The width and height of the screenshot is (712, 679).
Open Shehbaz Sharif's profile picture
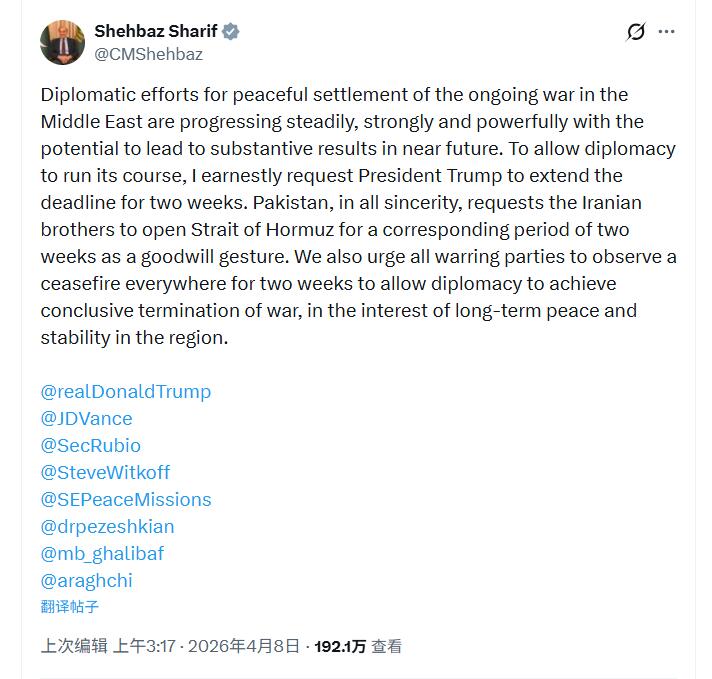click(62, 42)
